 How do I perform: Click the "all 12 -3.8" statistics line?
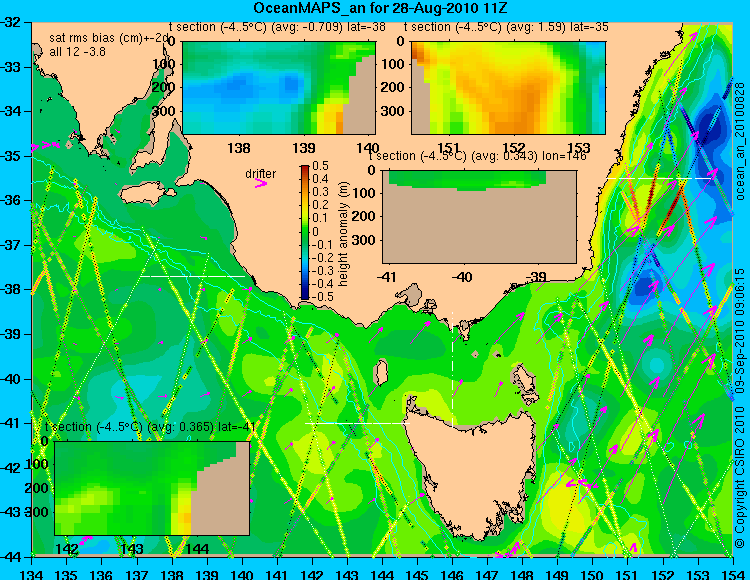tap(77, 52)
